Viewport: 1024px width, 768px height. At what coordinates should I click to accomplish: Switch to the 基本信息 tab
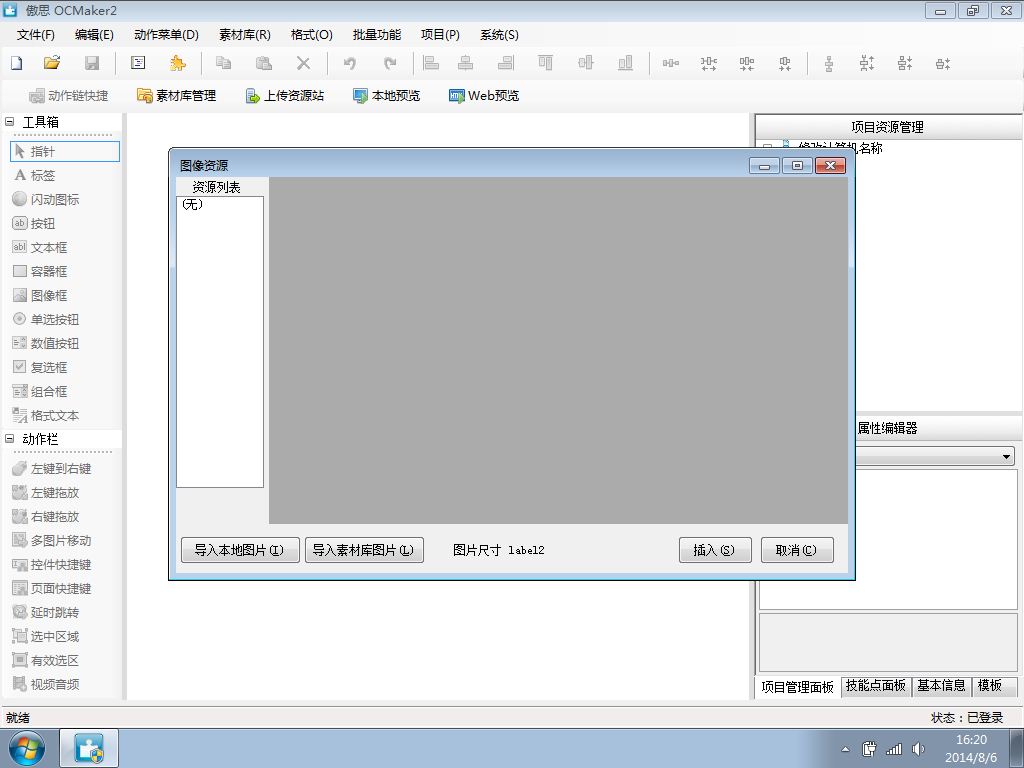[941, 686]
